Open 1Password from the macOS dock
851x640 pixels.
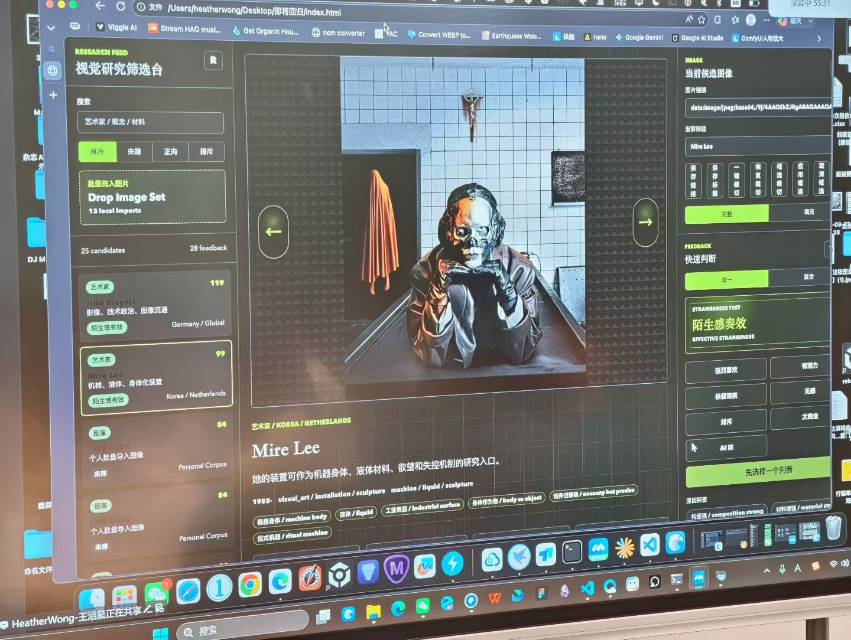(219, 588)
